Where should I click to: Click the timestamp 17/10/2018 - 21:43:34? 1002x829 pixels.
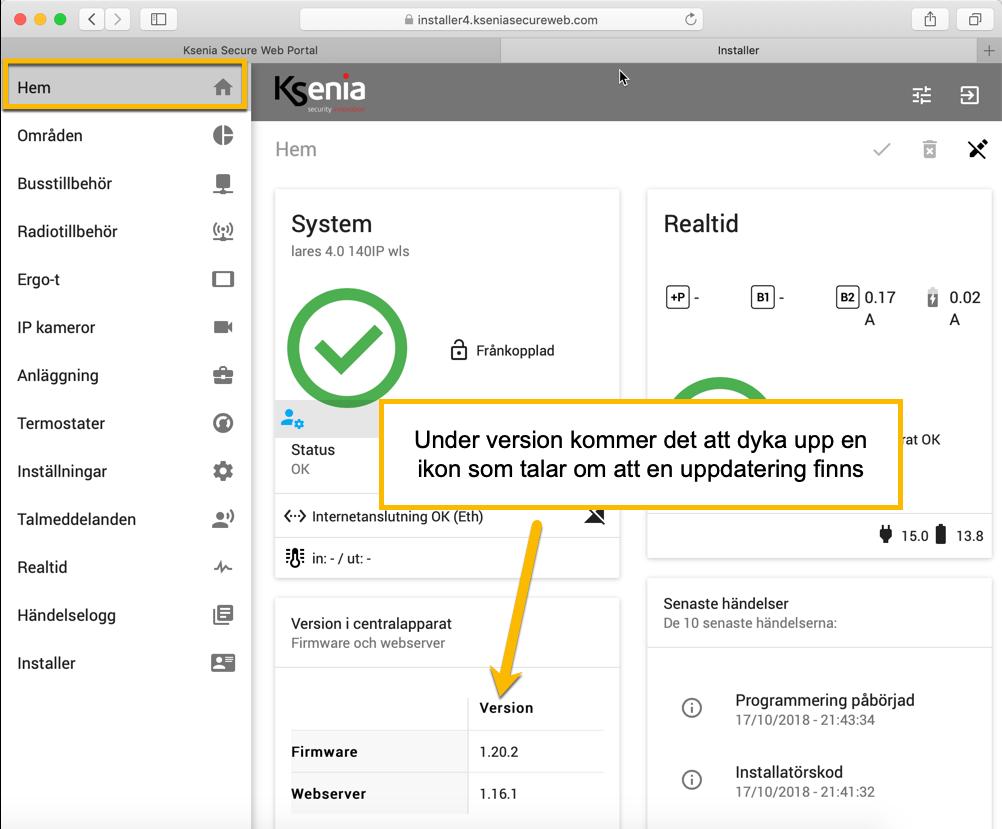click(x=805, y=720)
